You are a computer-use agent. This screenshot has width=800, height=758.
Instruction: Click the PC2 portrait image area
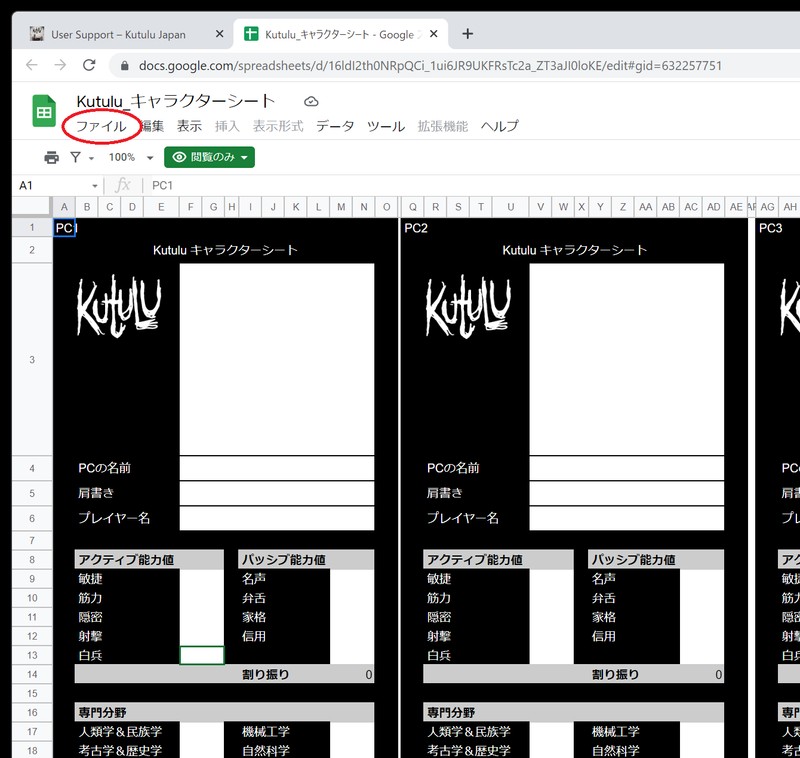click(x=627, y=359)
